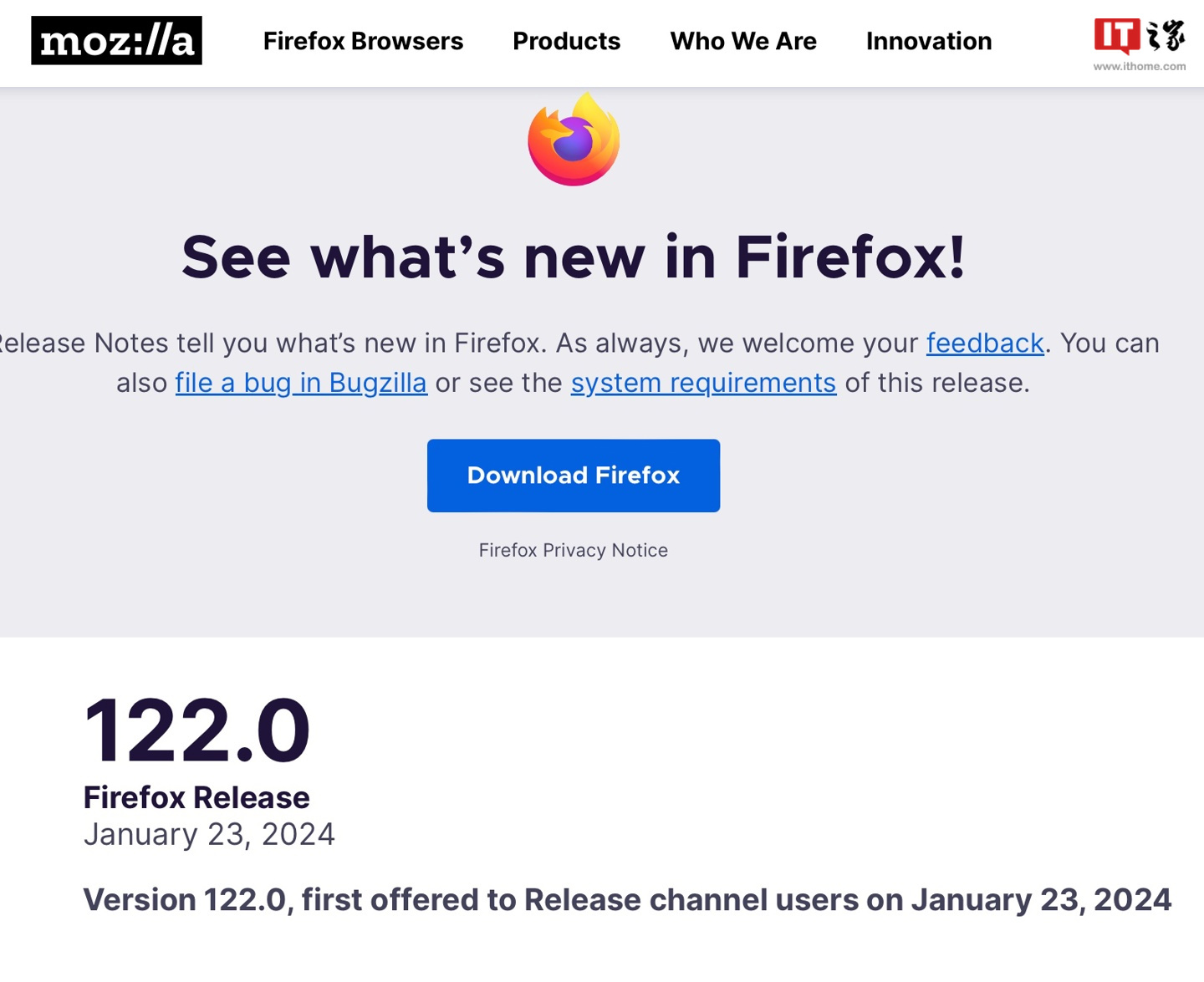Follow the feedback link
This screenshot has width=1204, height=982.
point(985,343)
